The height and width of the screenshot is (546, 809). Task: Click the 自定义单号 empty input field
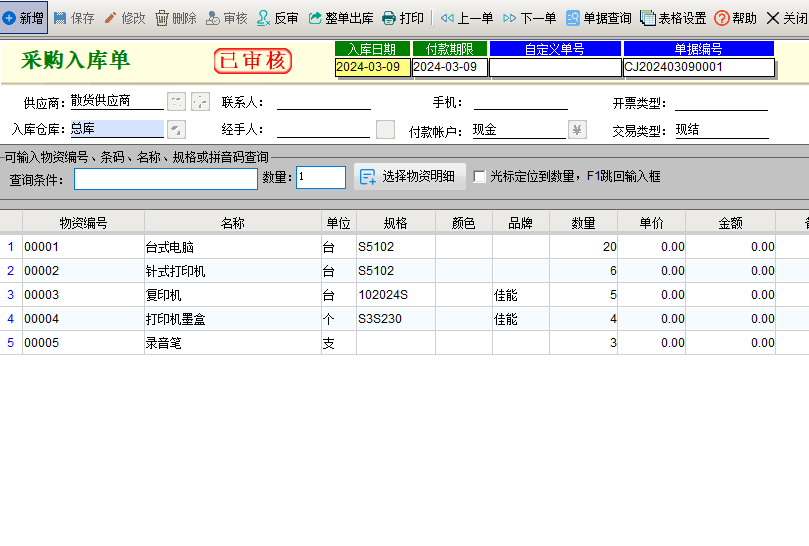(x=555, y=68)
